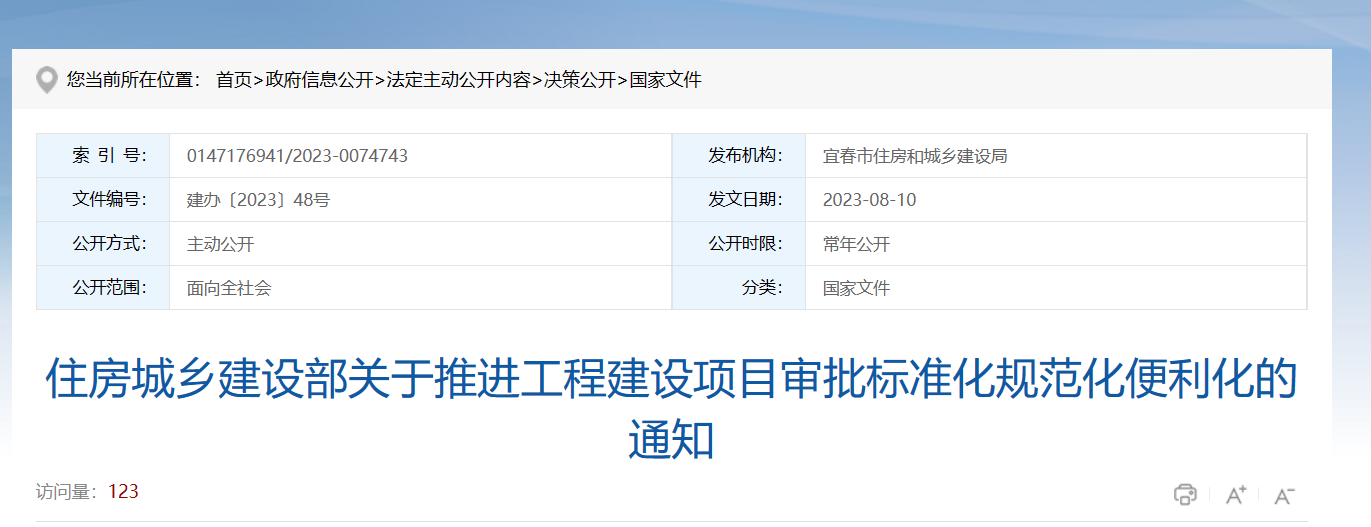Increase font size with the A+ icon
The width and height of the screenshot is (1371, 527).
pos(1236,494)
